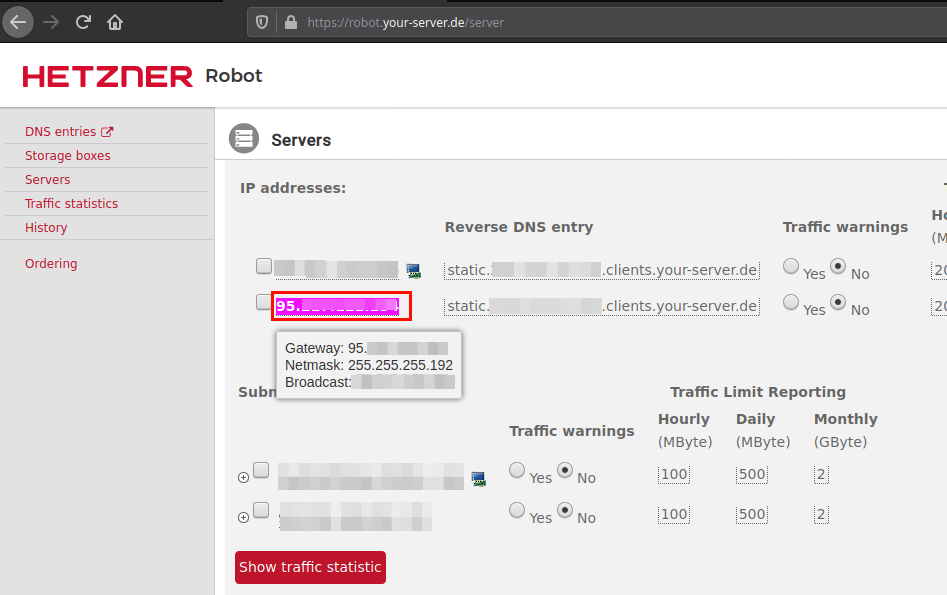Screen dimensions: 947x595
Task: Click the Servers header icon
Action: click(244, 139)
